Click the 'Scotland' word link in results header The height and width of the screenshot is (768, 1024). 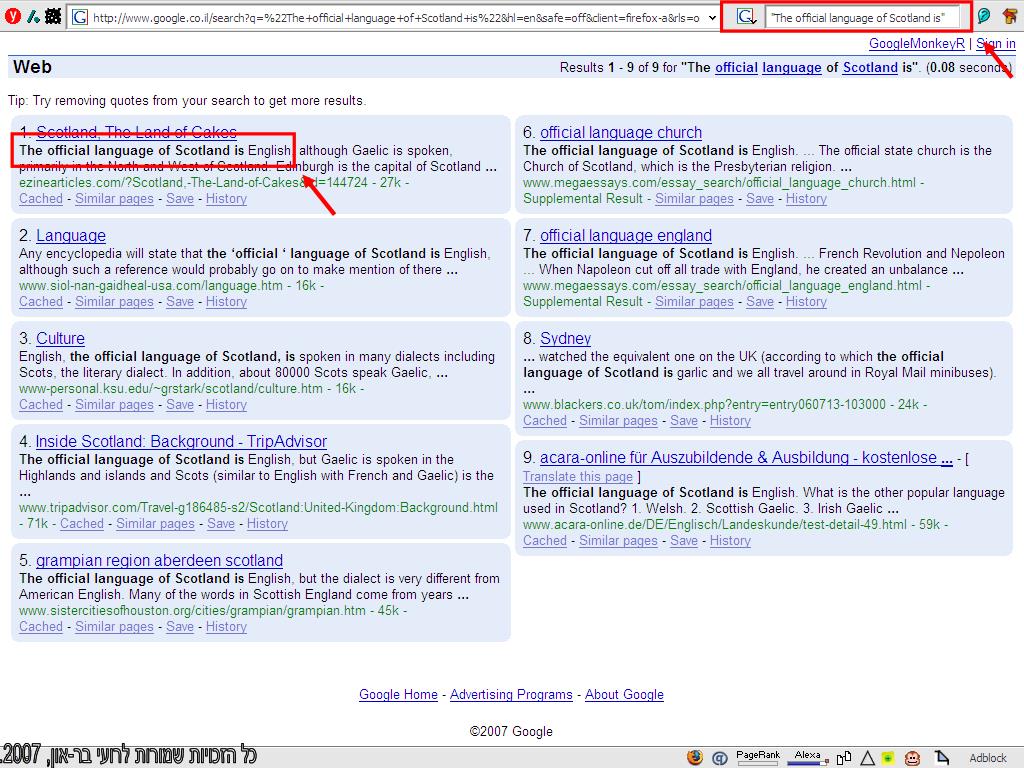870,67
